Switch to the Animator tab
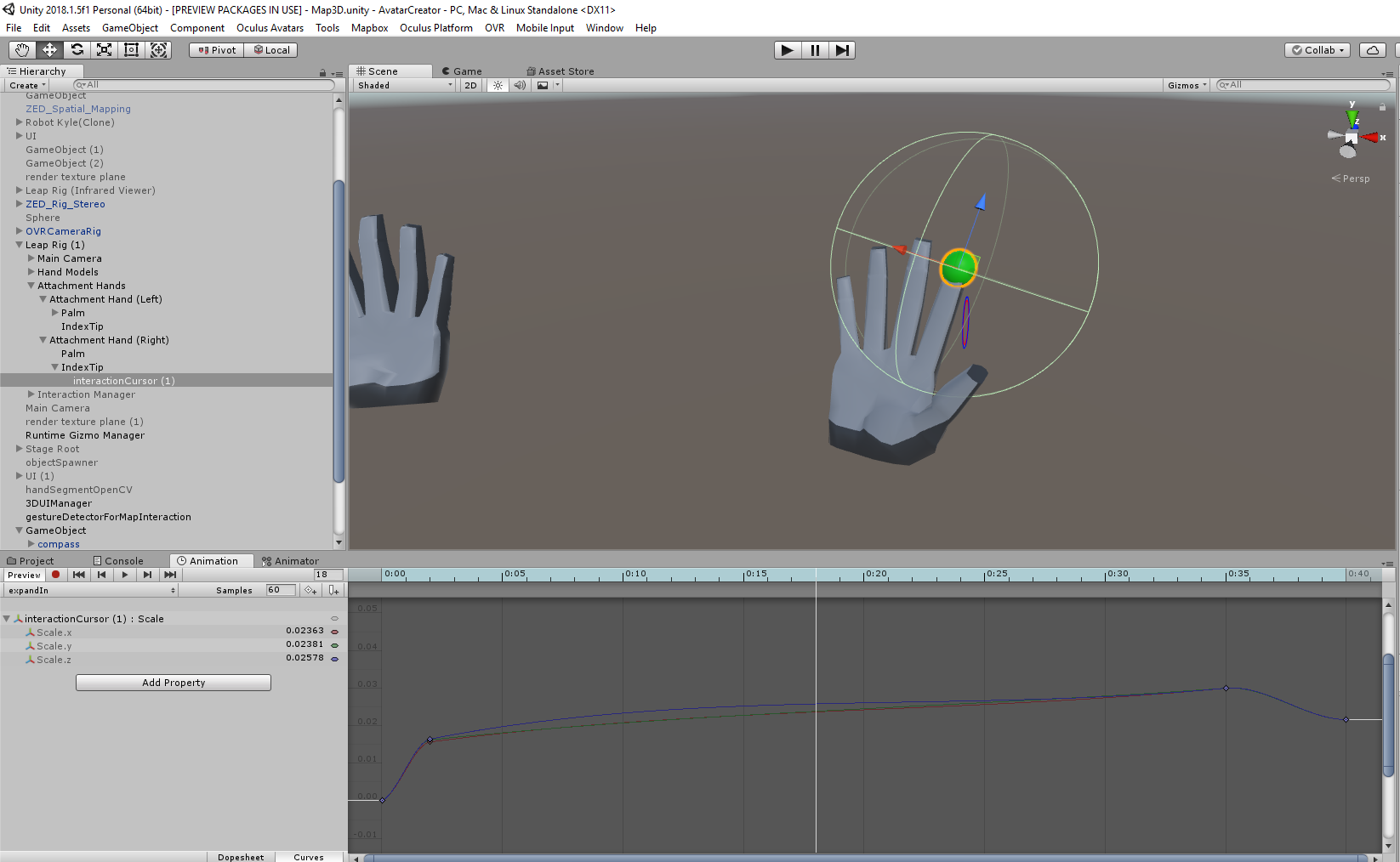Viewport: 1400px width, 862px height. pos(290,561)
